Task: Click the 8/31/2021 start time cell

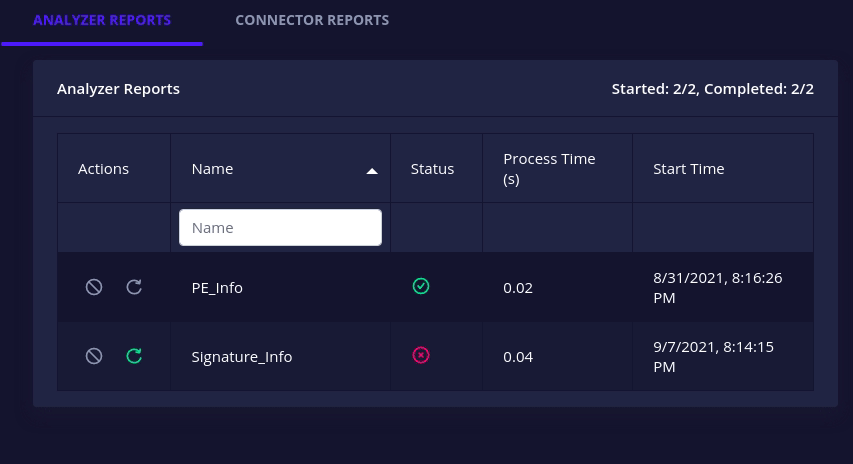Action: [x=718, y=288]
